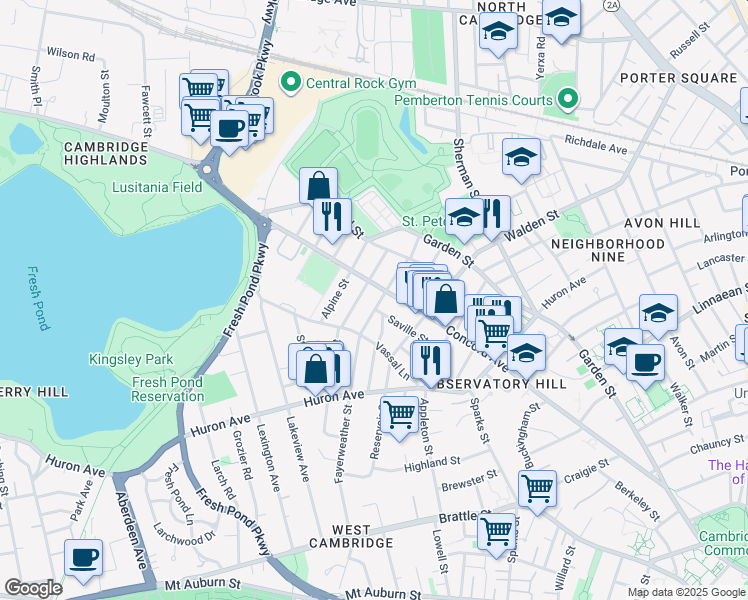Click the Fresh Pond water label
Screen dimensions: 748x600
(38, 299)
